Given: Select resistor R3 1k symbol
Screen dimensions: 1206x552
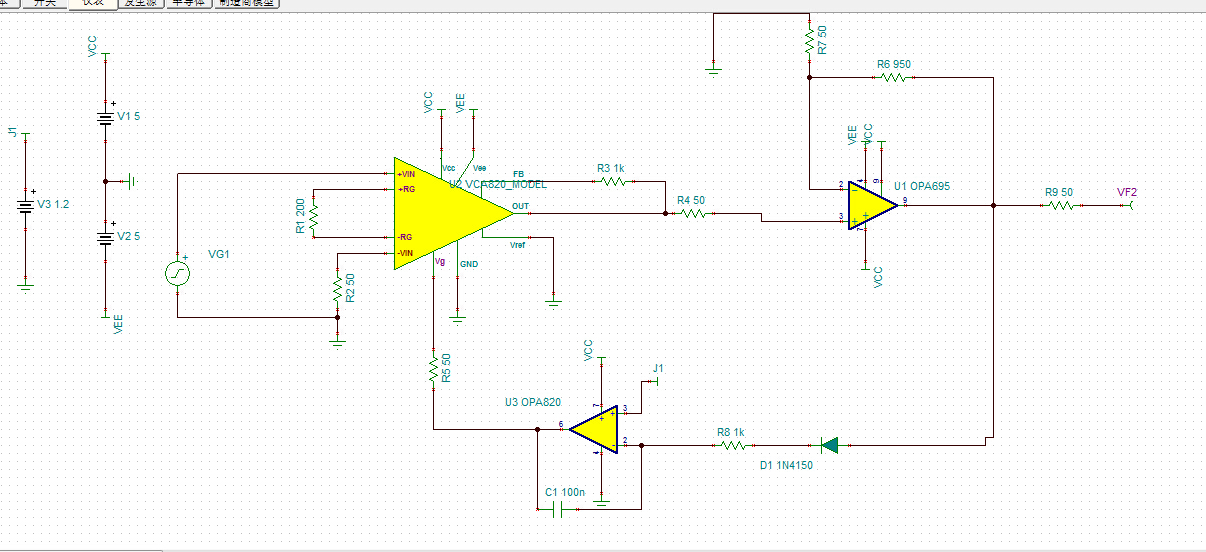Looking at the screenshot, I should click(x=610, y=181).
